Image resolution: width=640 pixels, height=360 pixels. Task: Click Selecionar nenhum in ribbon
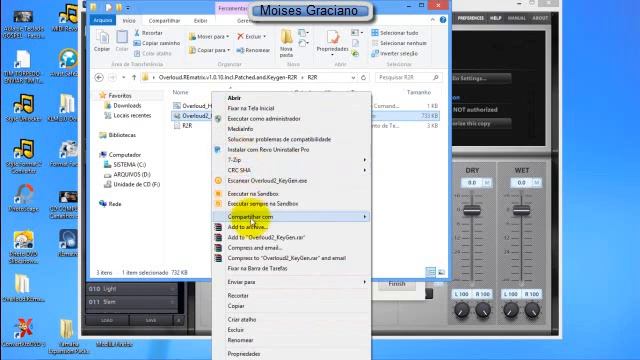tap(399, 43)
